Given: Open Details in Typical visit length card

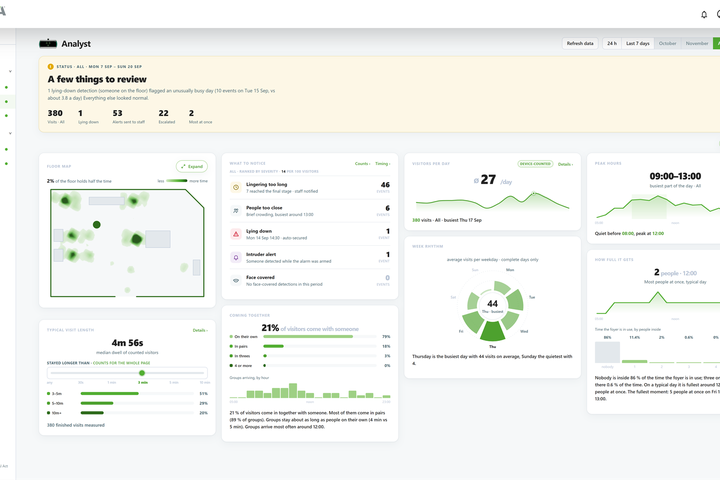Looking at the screenshot, I should (x=200, y=330).
